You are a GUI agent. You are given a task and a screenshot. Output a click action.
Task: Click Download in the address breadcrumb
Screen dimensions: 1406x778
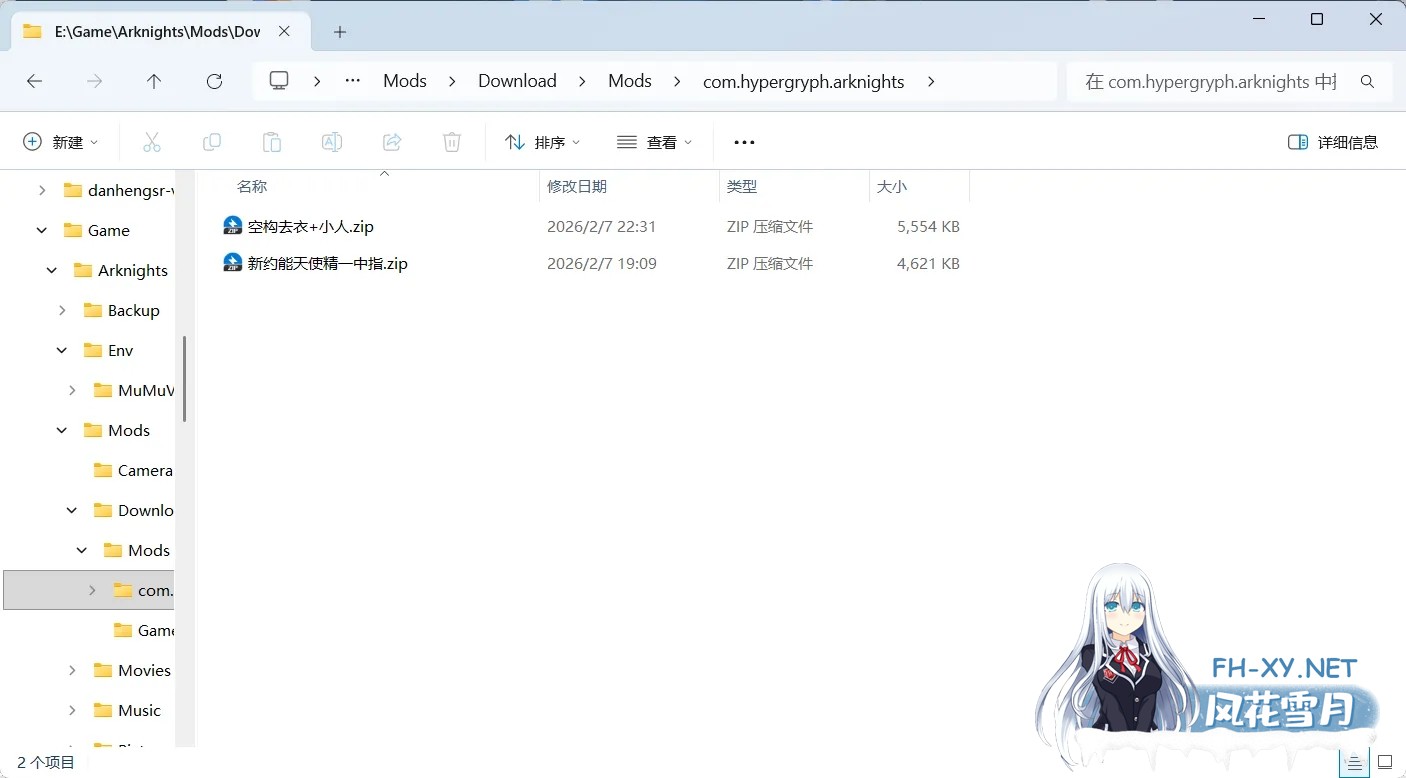click(517, 81)
